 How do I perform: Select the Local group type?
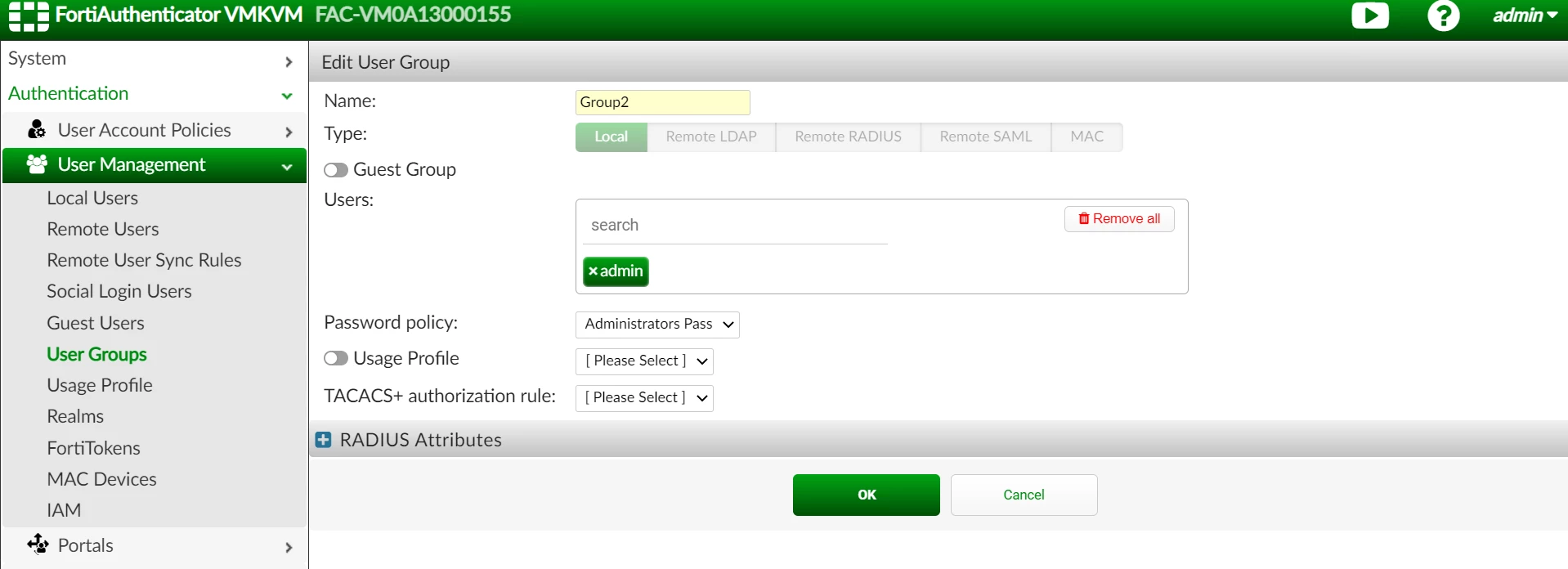click(612, 137)
